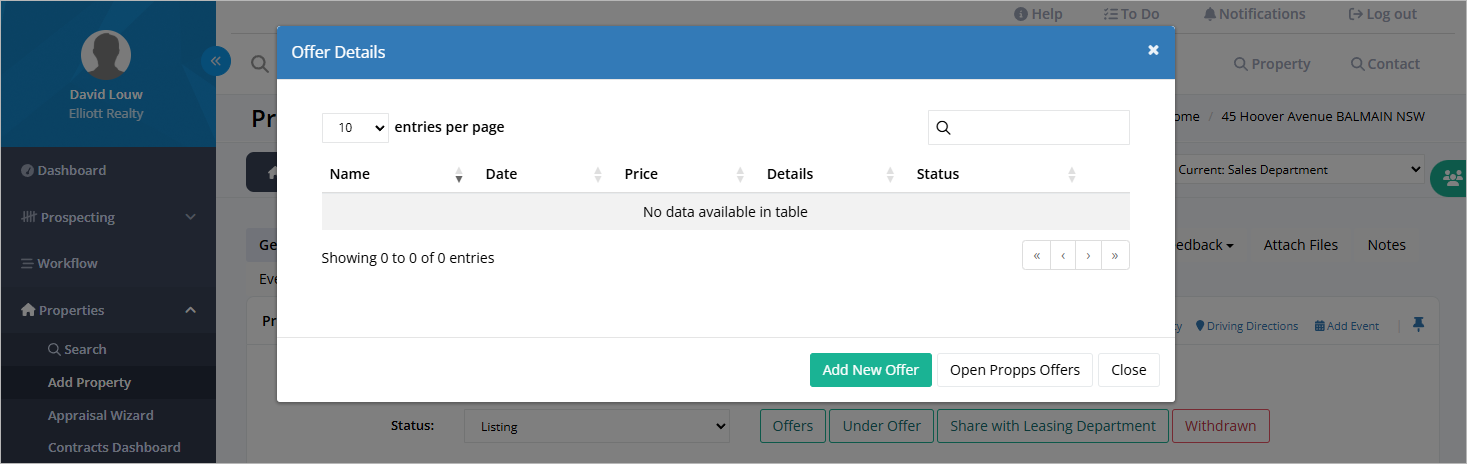This screenshot has height=464, width=1467.
Task: Go to previous page of offers
Action: click(x=1062, y=256)
